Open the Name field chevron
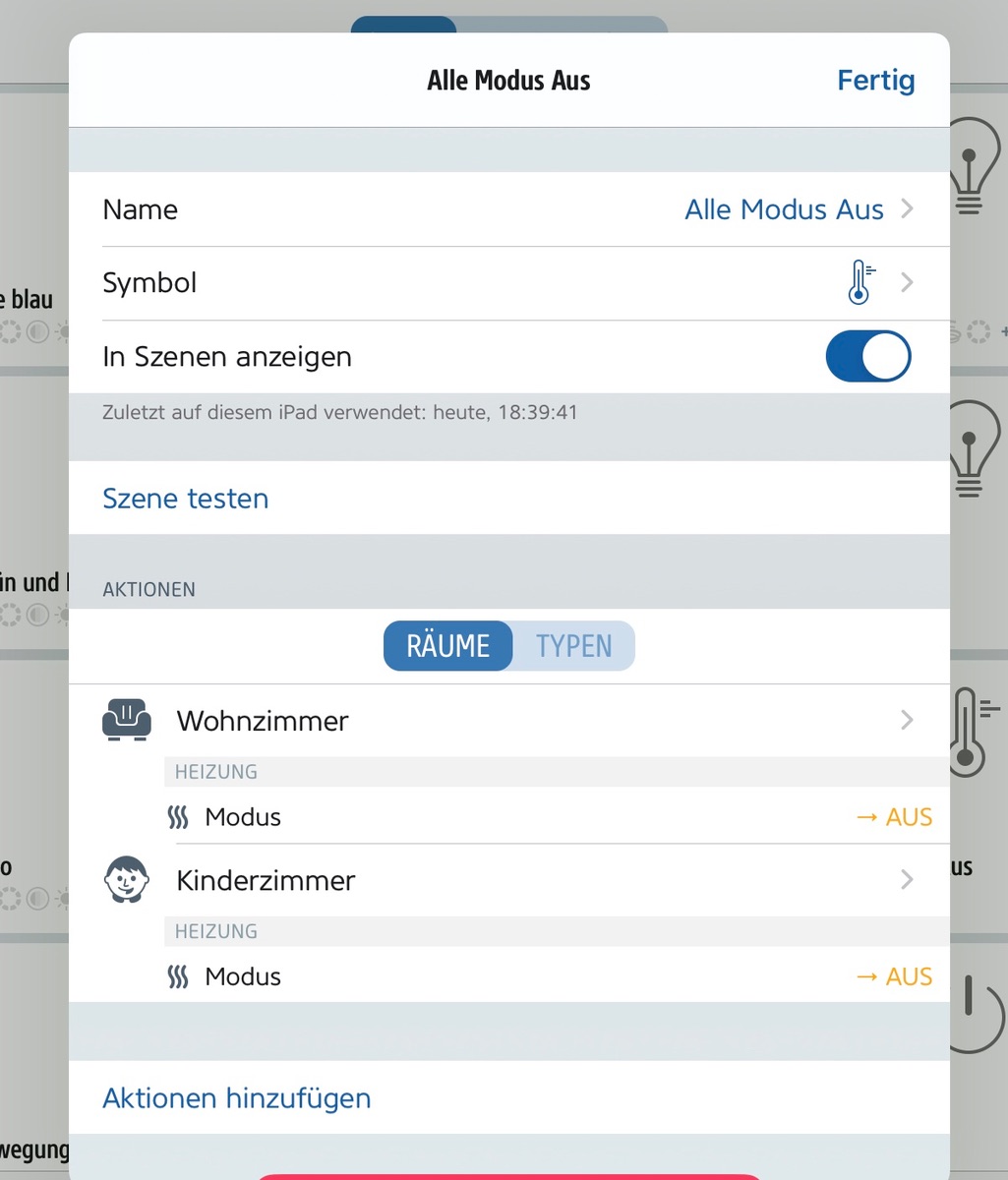 (907, 209)
